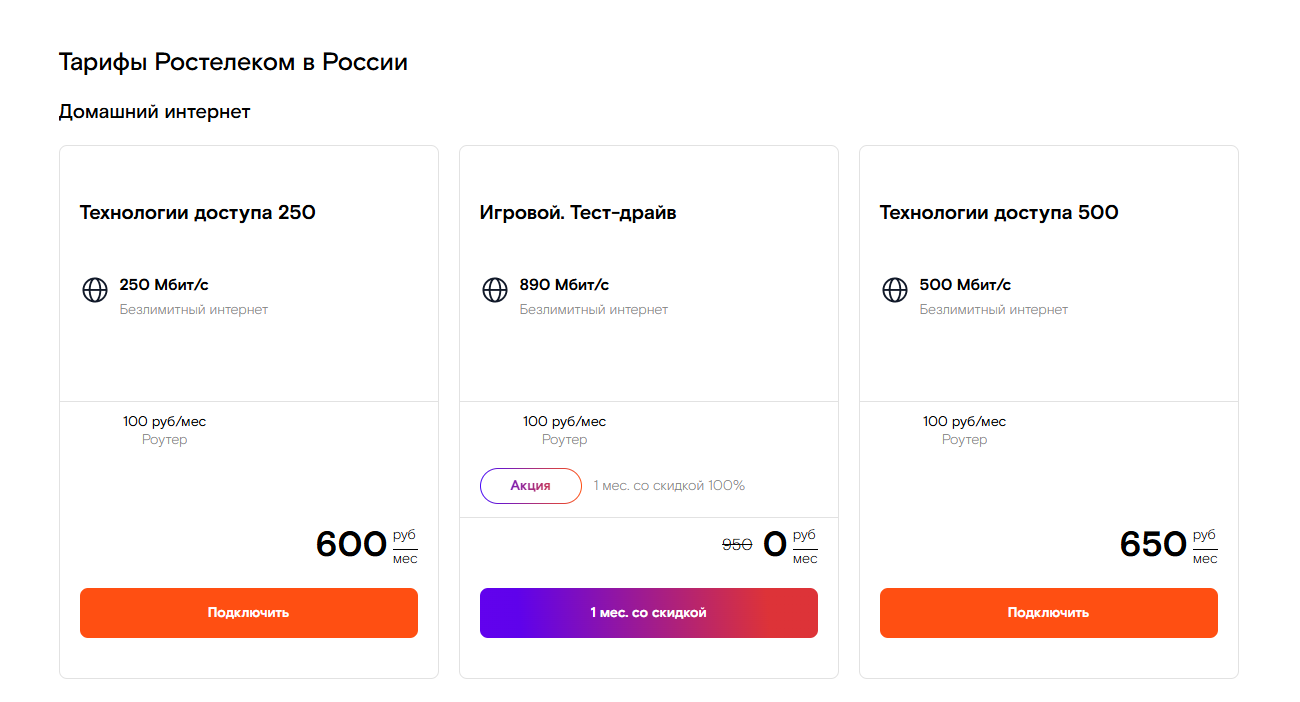The height and width of the screenshot is (702, 1300).
Task: Click the Тарифы Ростелеком в России heading
Action: (x=233, y=62)
